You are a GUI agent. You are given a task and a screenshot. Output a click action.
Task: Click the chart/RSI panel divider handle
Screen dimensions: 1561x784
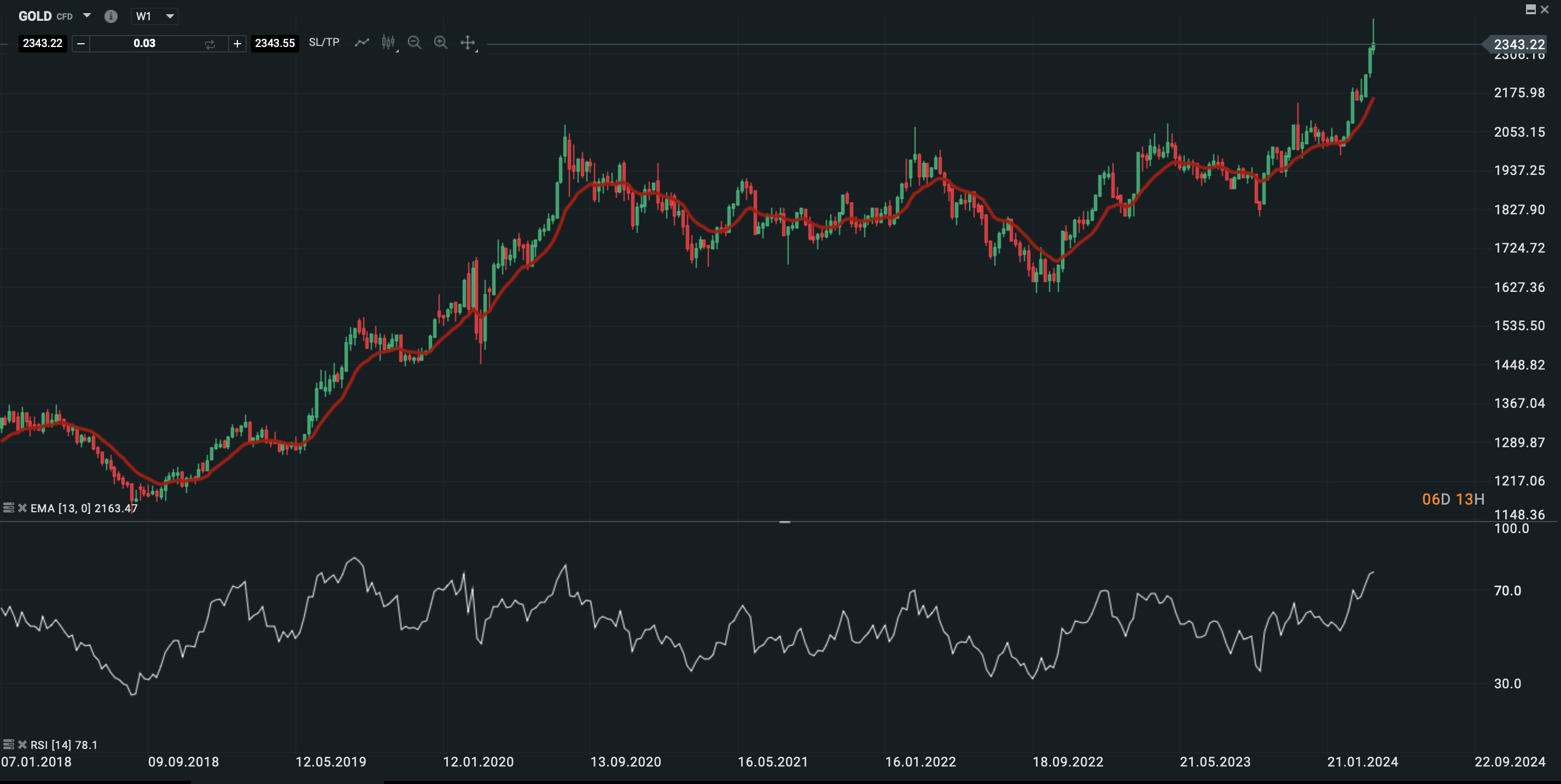784,522
